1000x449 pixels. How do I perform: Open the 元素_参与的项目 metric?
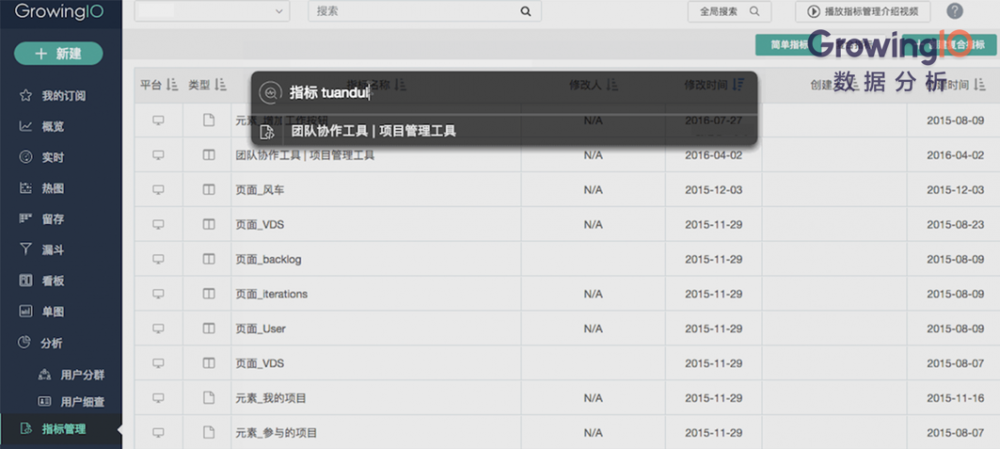(x=276, y=432)
